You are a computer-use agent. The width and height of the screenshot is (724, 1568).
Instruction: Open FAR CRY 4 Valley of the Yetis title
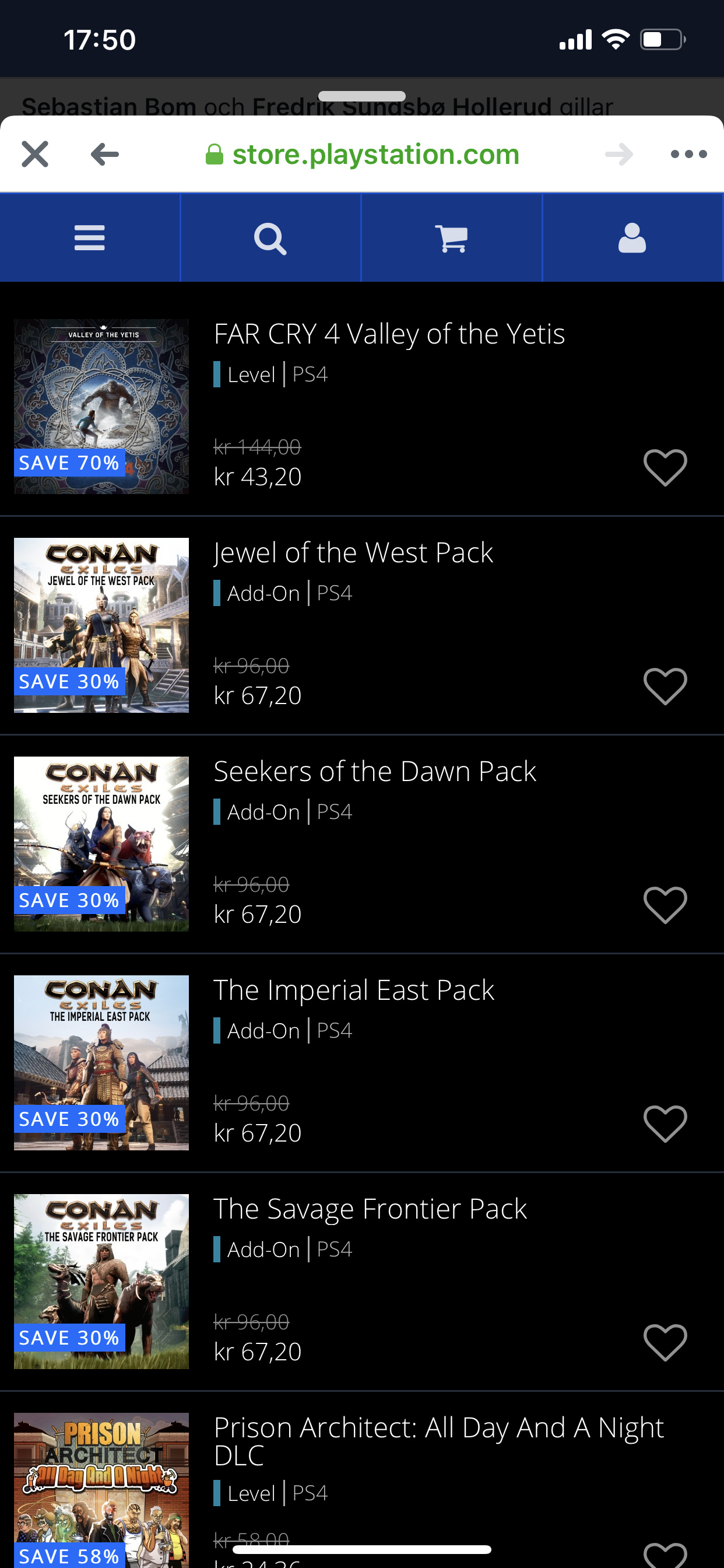(x=389, y=334)
